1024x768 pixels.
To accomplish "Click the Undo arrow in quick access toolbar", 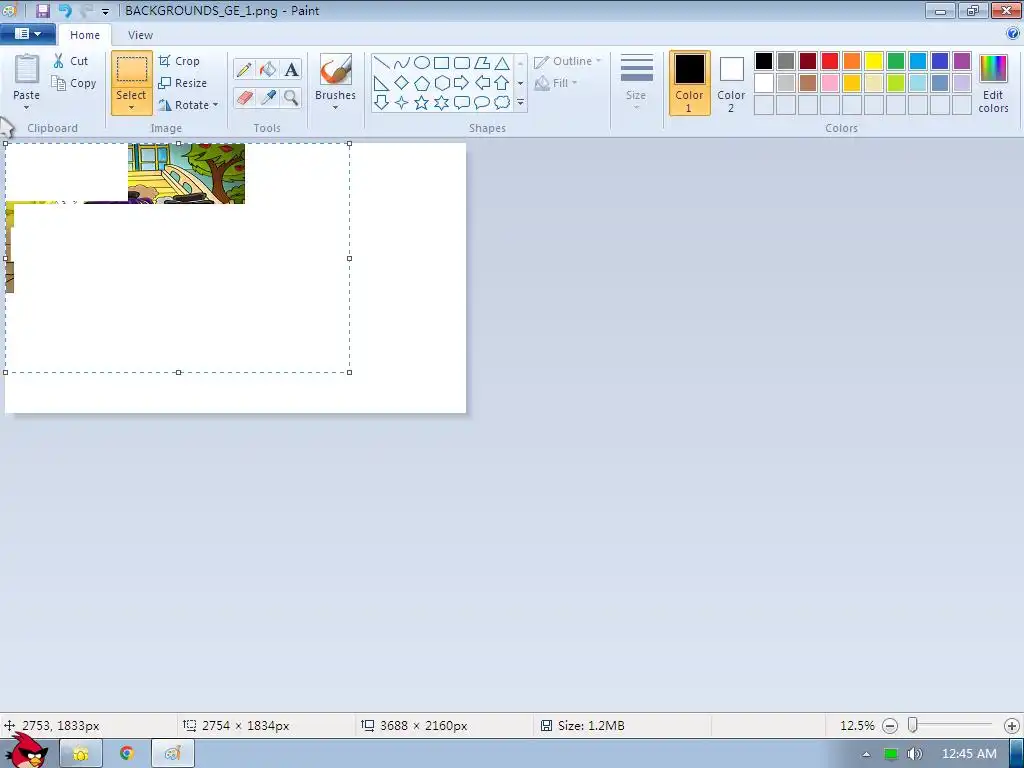I will 65,10.
